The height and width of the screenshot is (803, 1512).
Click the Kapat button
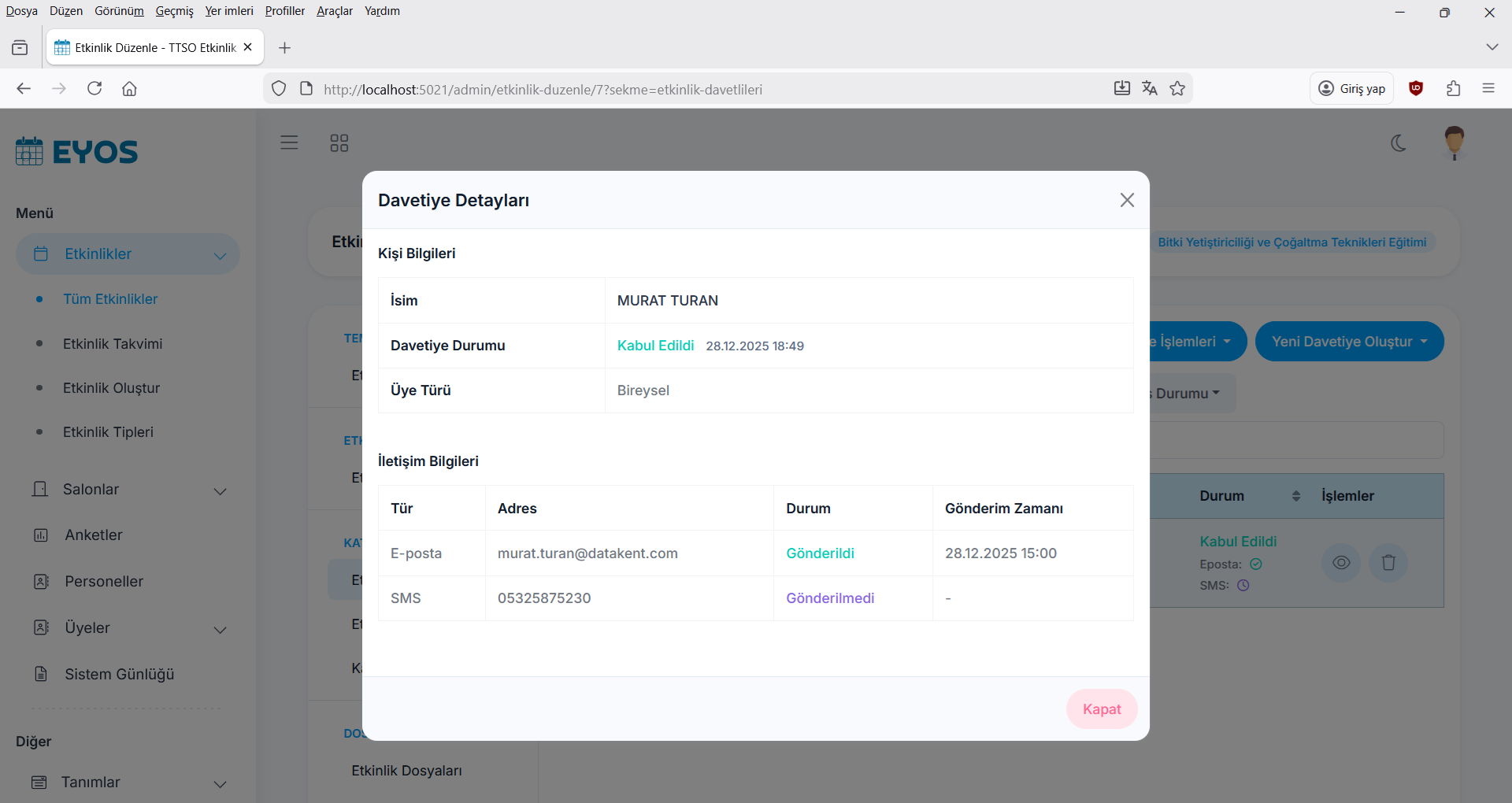[x=1101, y=709]
